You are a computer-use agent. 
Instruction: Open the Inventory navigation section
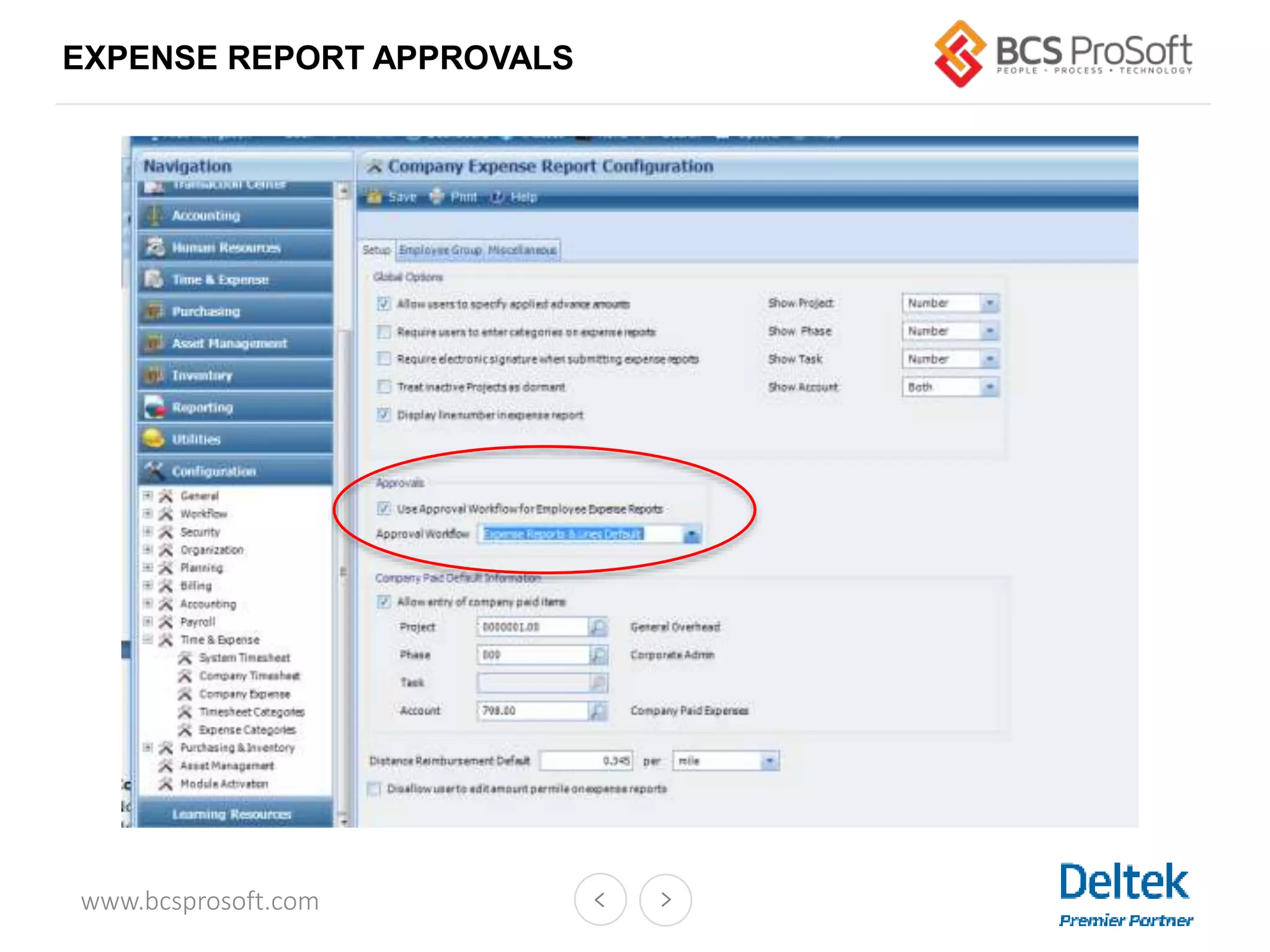(x=235, y=376)
